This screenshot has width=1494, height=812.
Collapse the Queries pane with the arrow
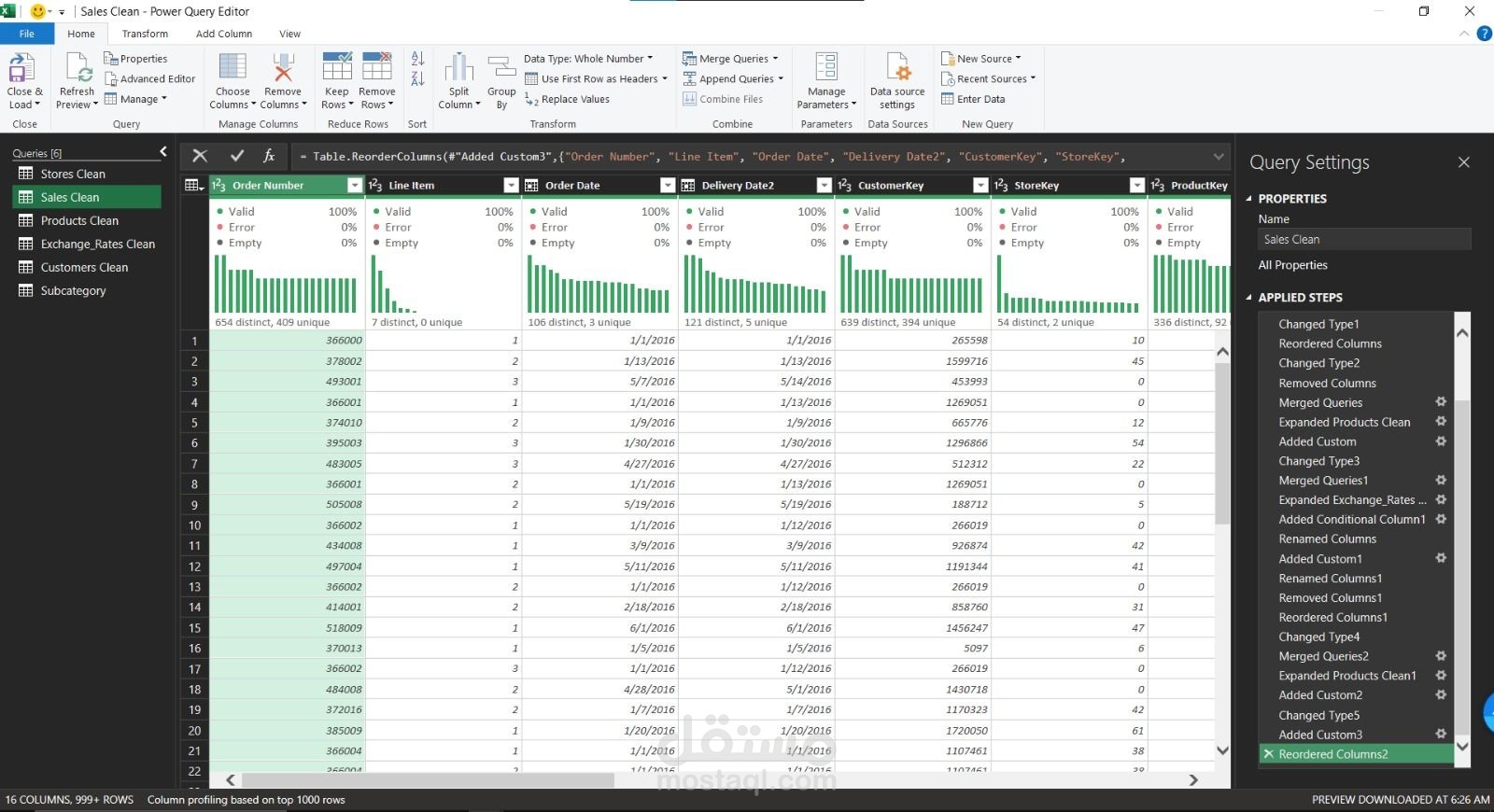[163, 151]
